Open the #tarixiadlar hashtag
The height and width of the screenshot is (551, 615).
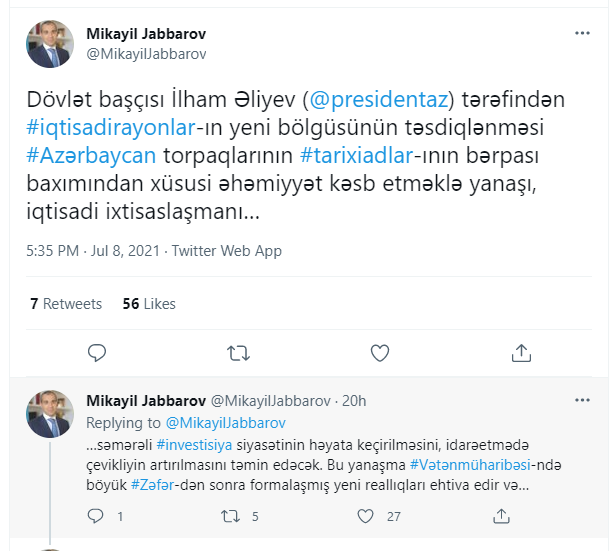[357, 156]
